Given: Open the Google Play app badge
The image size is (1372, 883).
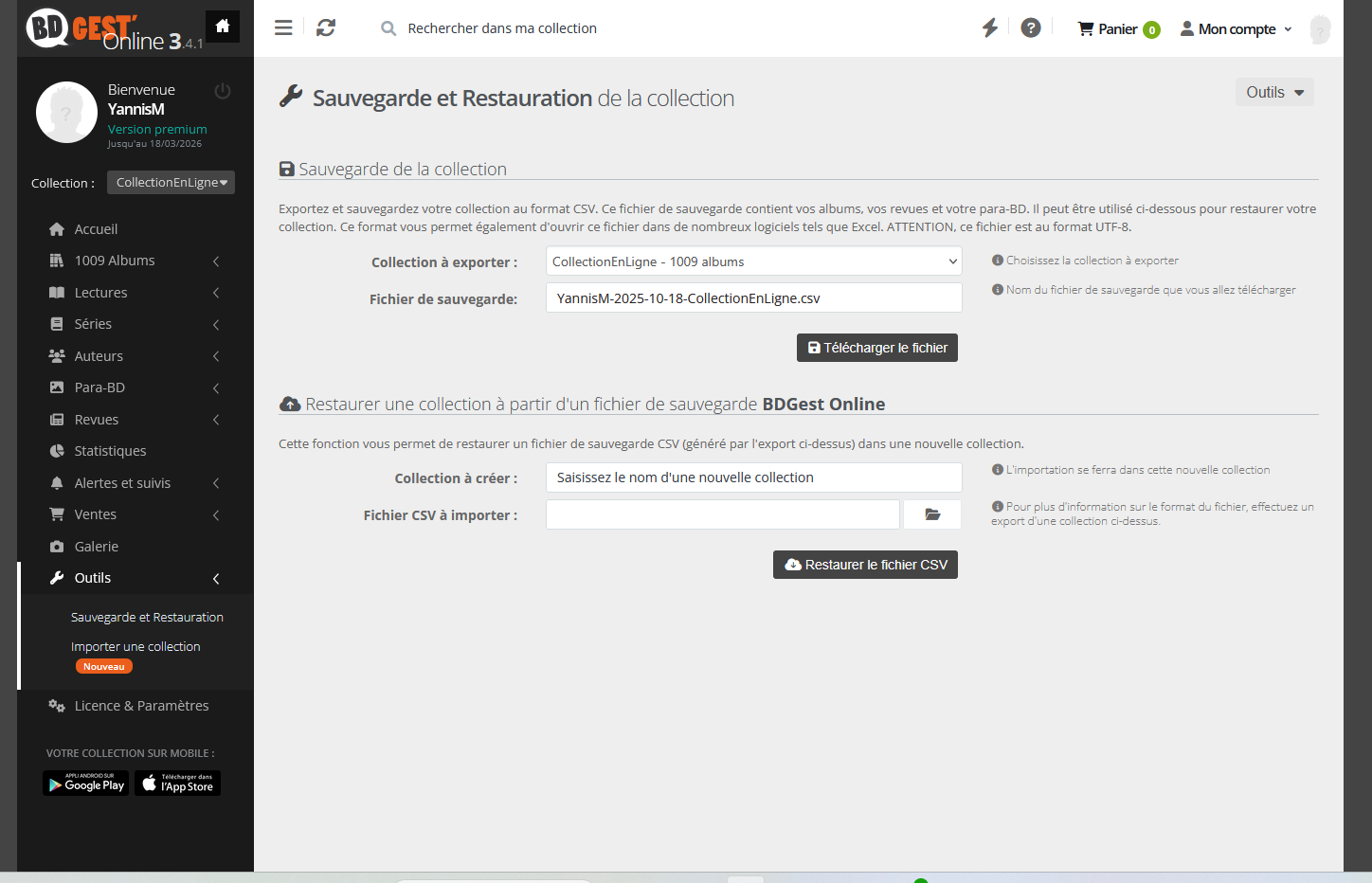Looking at the screenshot, I should (85, 784).
